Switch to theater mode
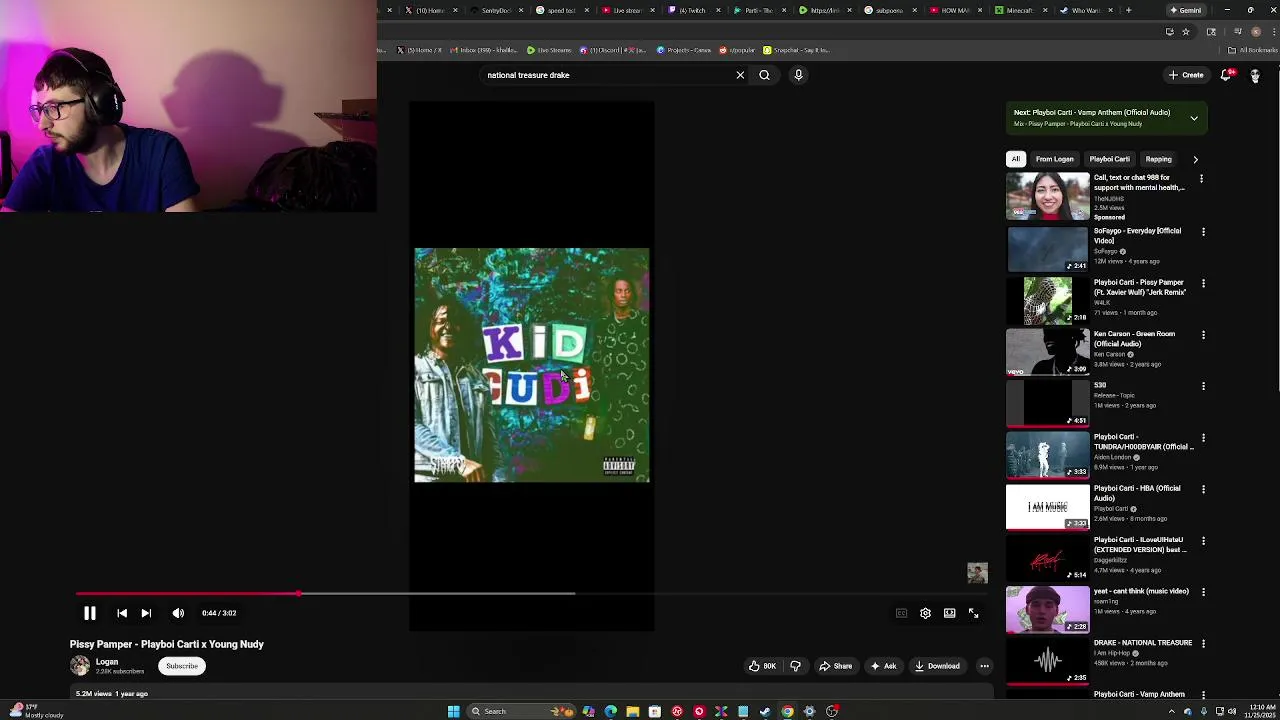 point(949,613)
